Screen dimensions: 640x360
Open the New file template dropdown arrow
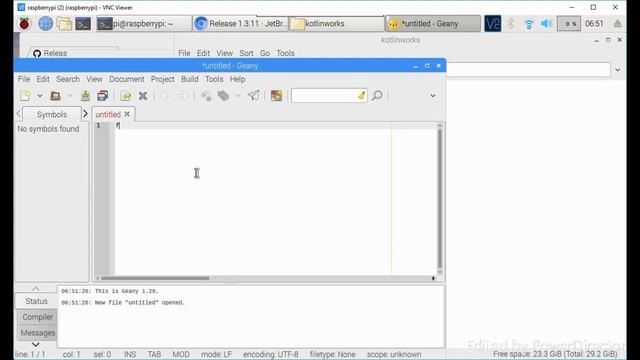pos(40,96)
